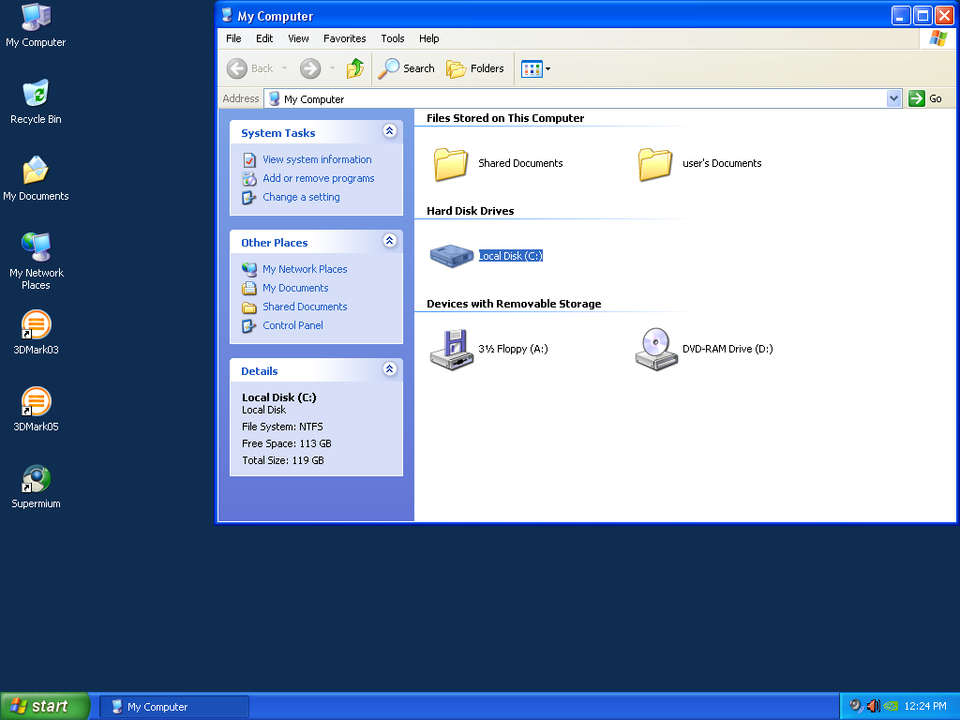Expand the Address bar dropdown arrow

coord(894,99)
